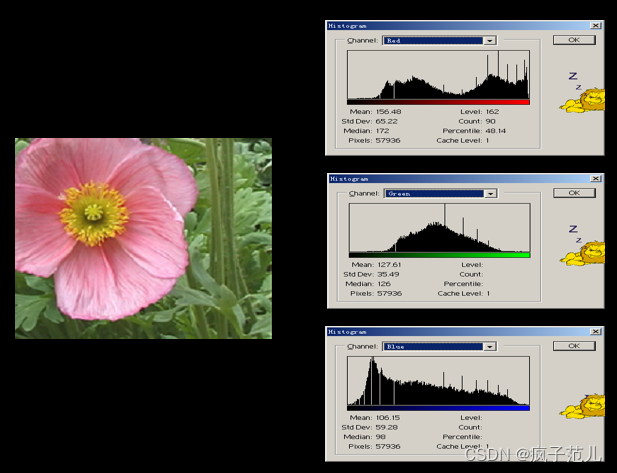Click the Median value 98
The height and width of the screenshot is (473, 617).
[381, 437]
